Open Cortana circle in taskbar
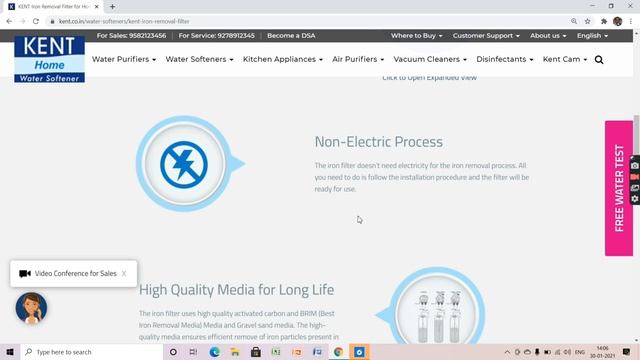The height and width of the screenshot is (360, 640). (x=173, y=352)
